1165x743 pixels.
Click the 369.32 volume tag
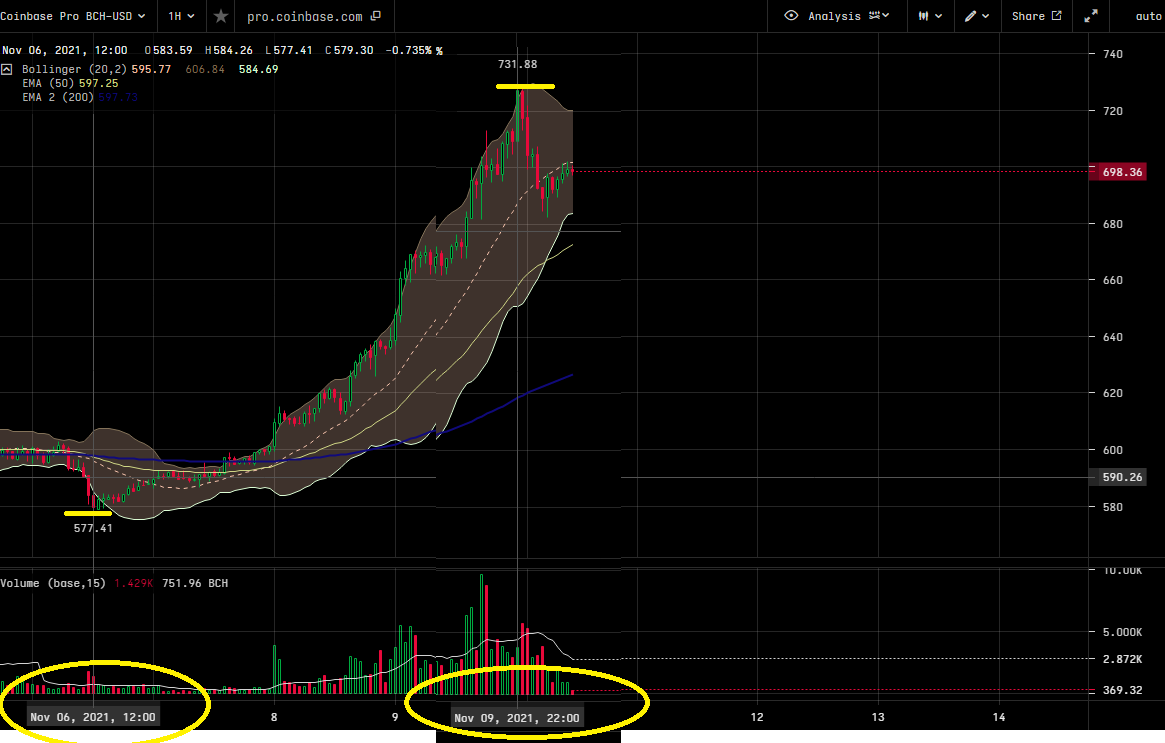(1122, 690)
